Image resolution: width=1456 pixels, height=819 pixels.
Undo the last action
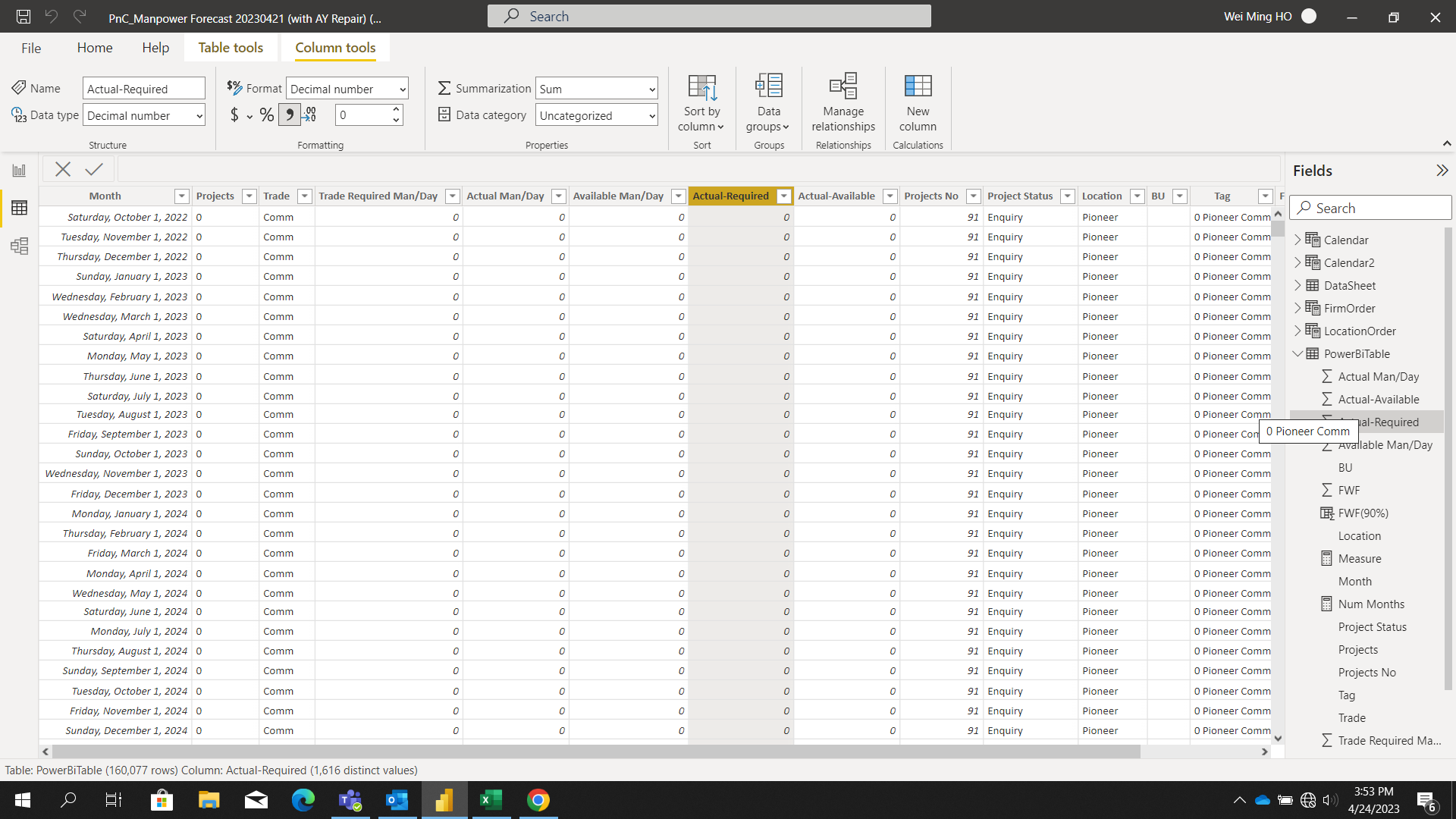tap(52, 16)
